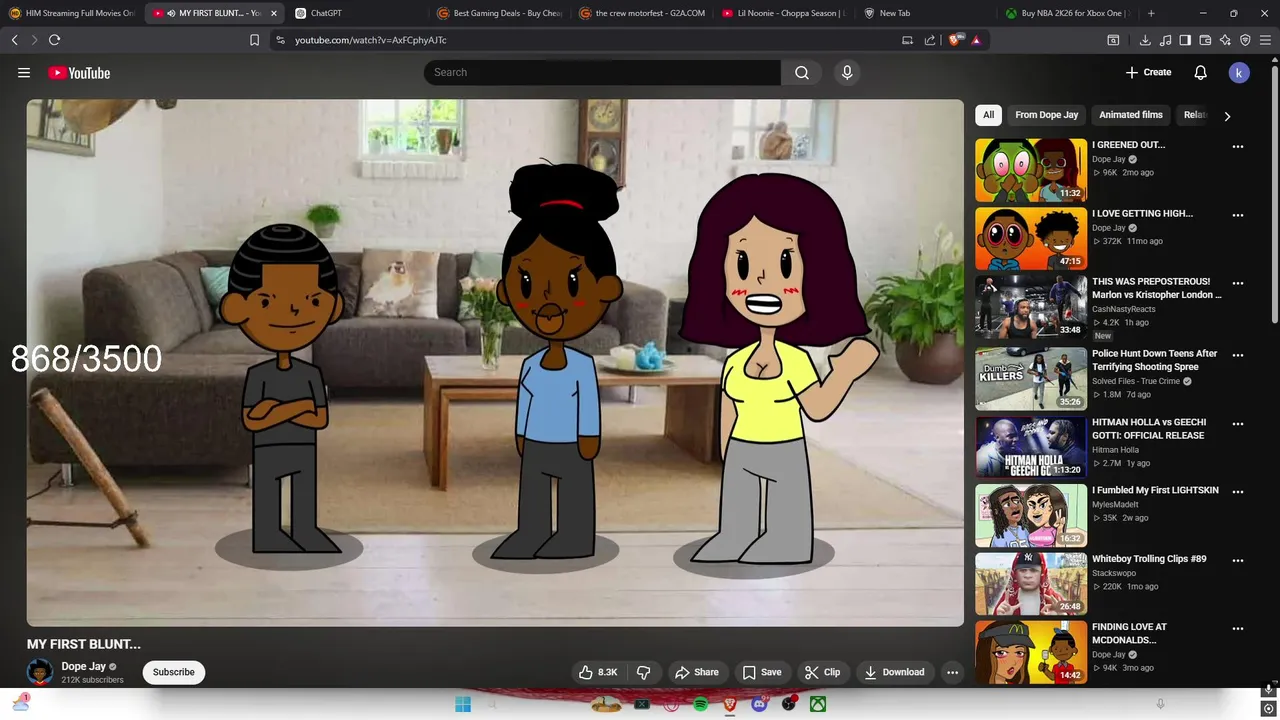Share page icon in address bar
Viewport: 1280px width, 720px height.
tap(930, 40)
